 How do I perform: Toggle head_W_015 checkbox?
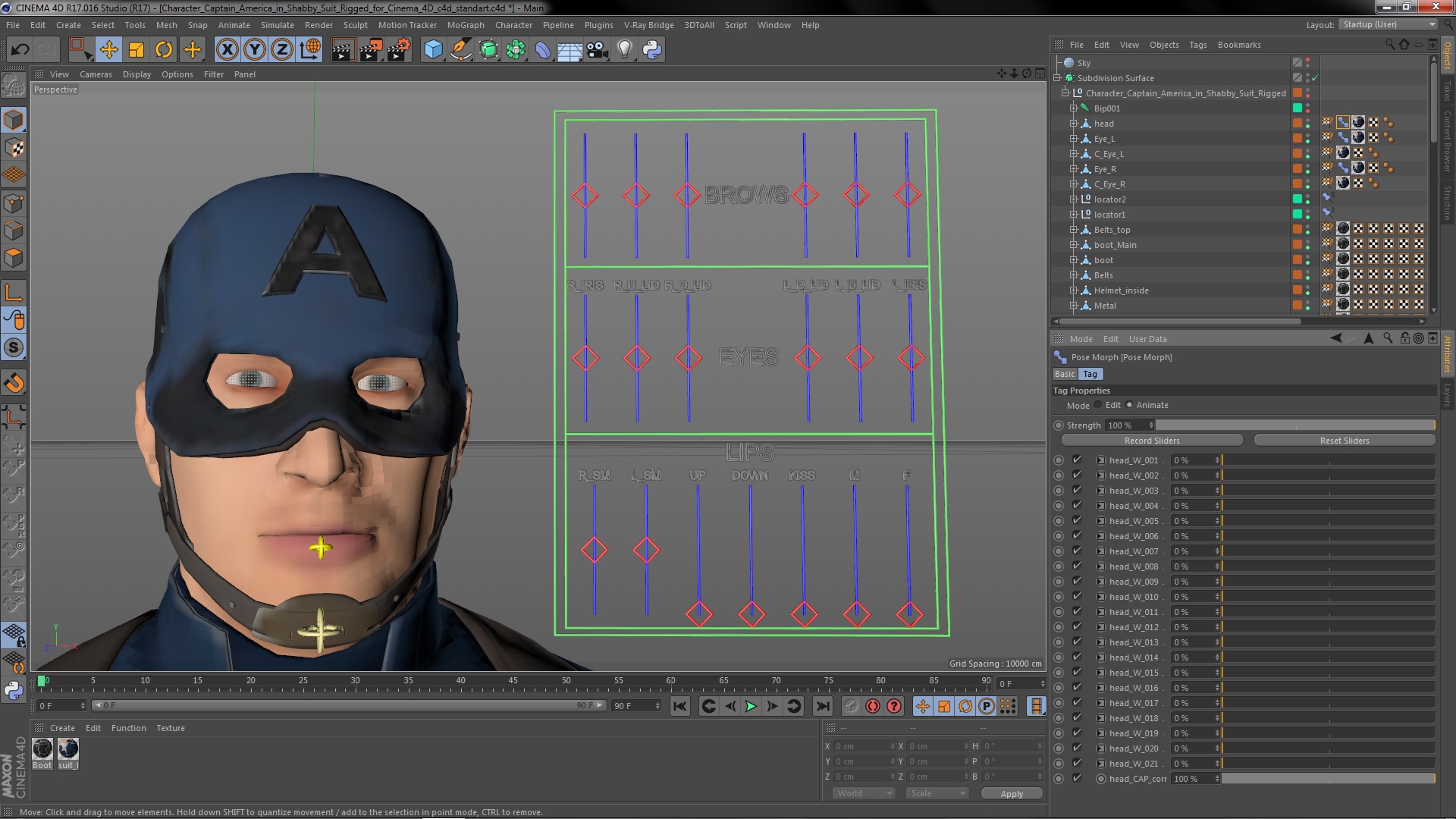(x=1077, y=672)
